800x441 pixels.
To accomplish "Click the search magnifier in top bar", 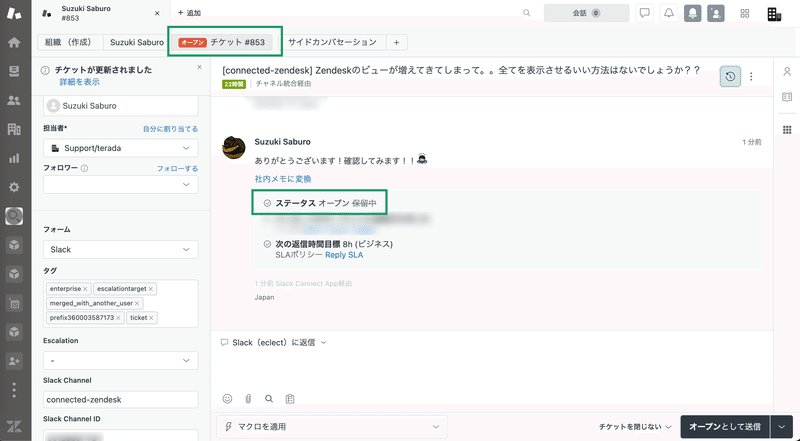I will (527, 13).
